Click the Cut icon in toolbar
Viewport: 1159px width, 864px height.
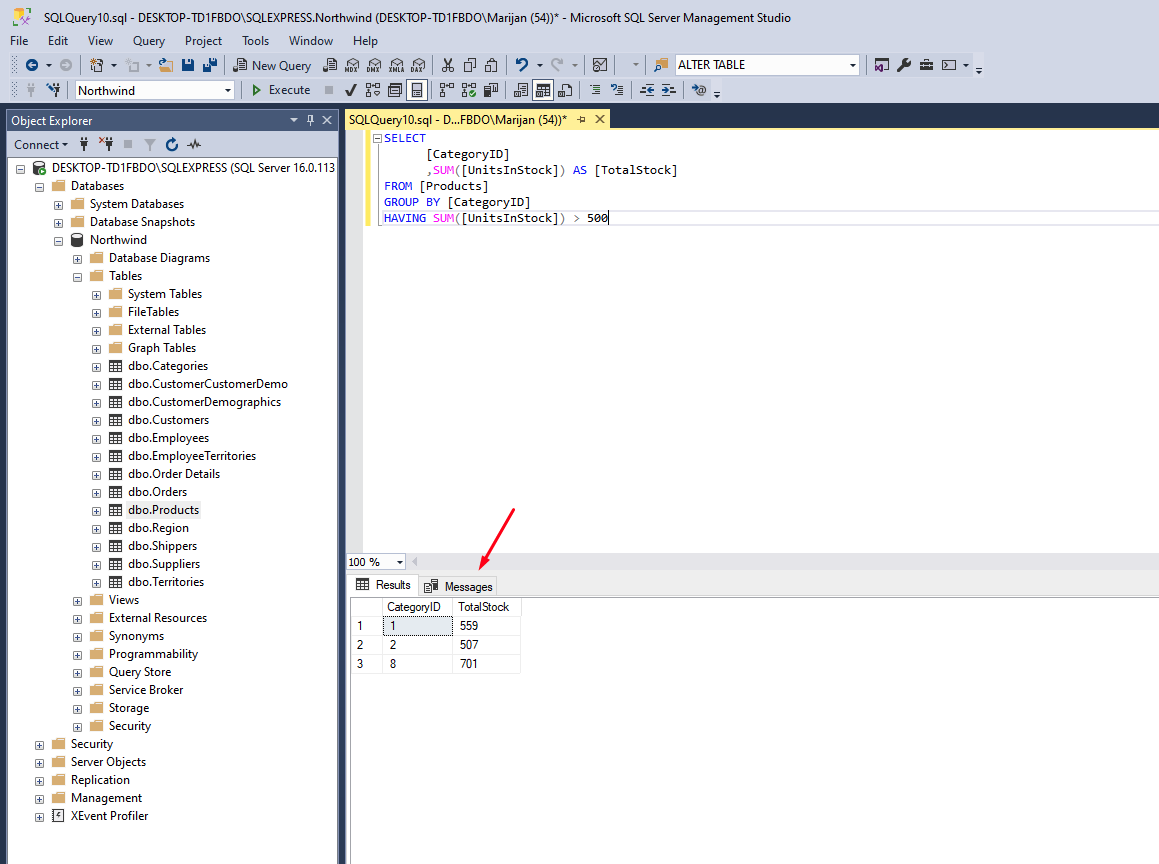click(x=447, y=65)
